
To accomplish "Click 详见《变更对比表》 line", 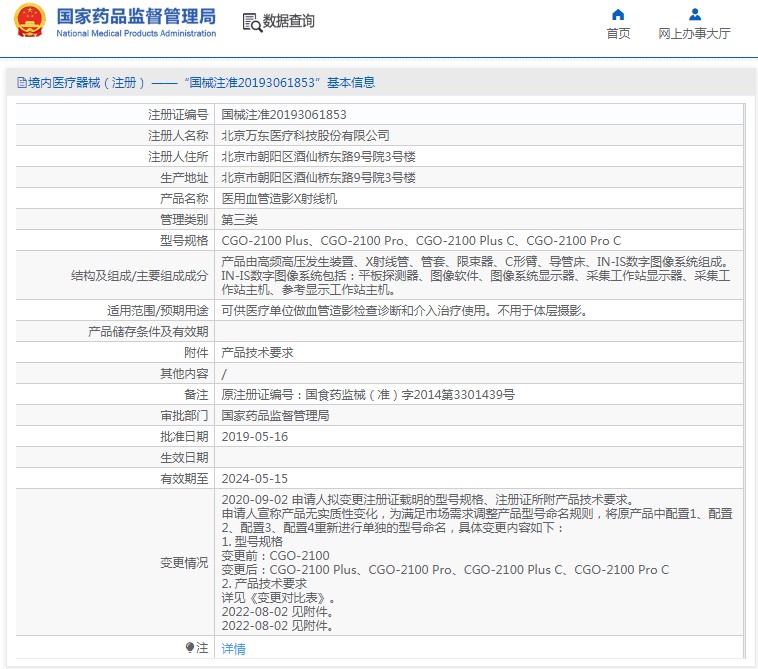I will pos(278,597).
